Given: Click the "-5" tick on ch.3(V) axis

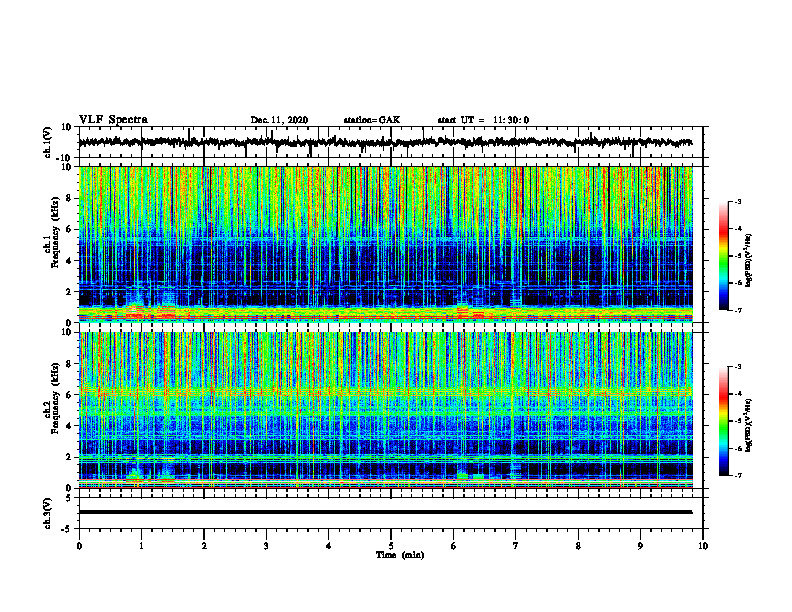Looking at the screenshot, I should point(68,529).
